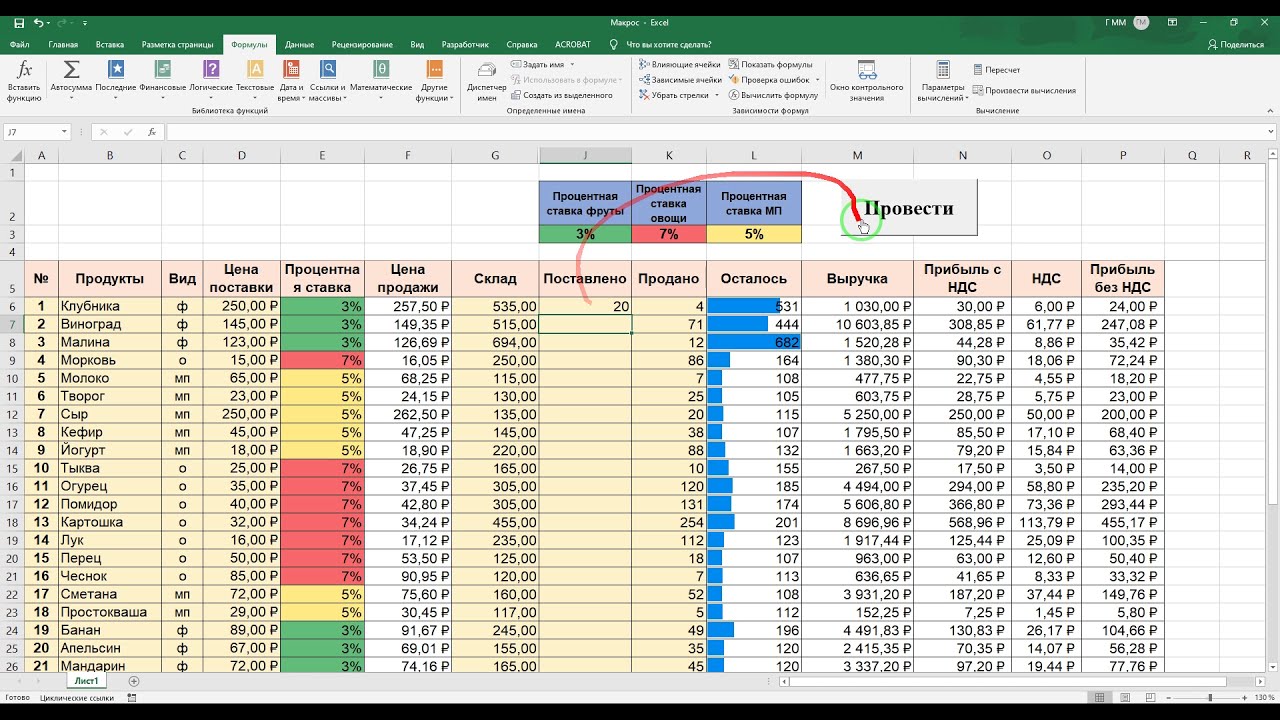
Task: Click the Провести macro button
Action: click(x=909, y=208)
